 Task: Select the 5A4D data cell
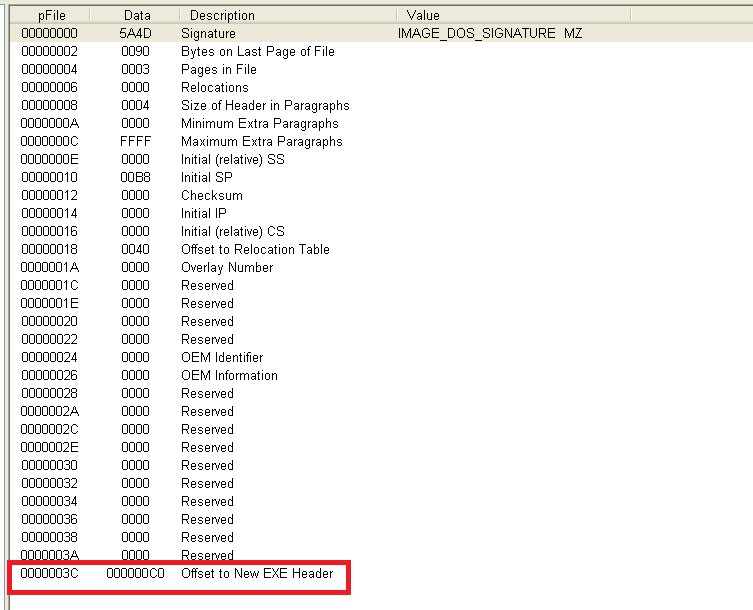[135, 34]
